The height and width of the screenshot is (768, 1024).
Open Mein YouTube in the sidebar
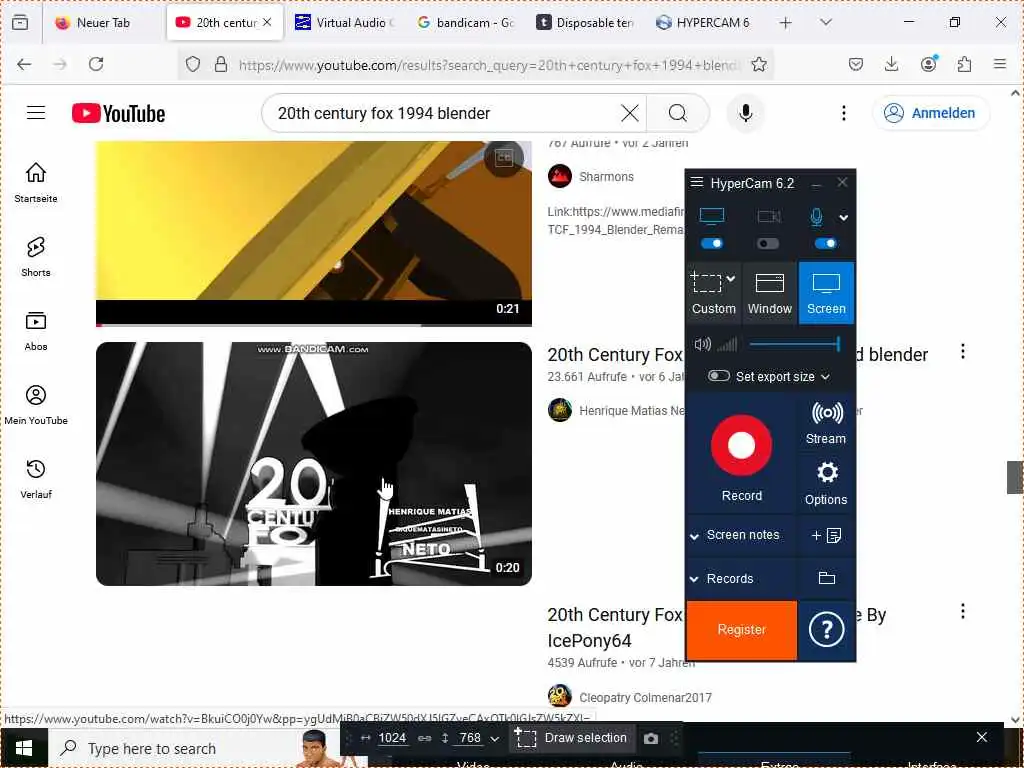36,405
